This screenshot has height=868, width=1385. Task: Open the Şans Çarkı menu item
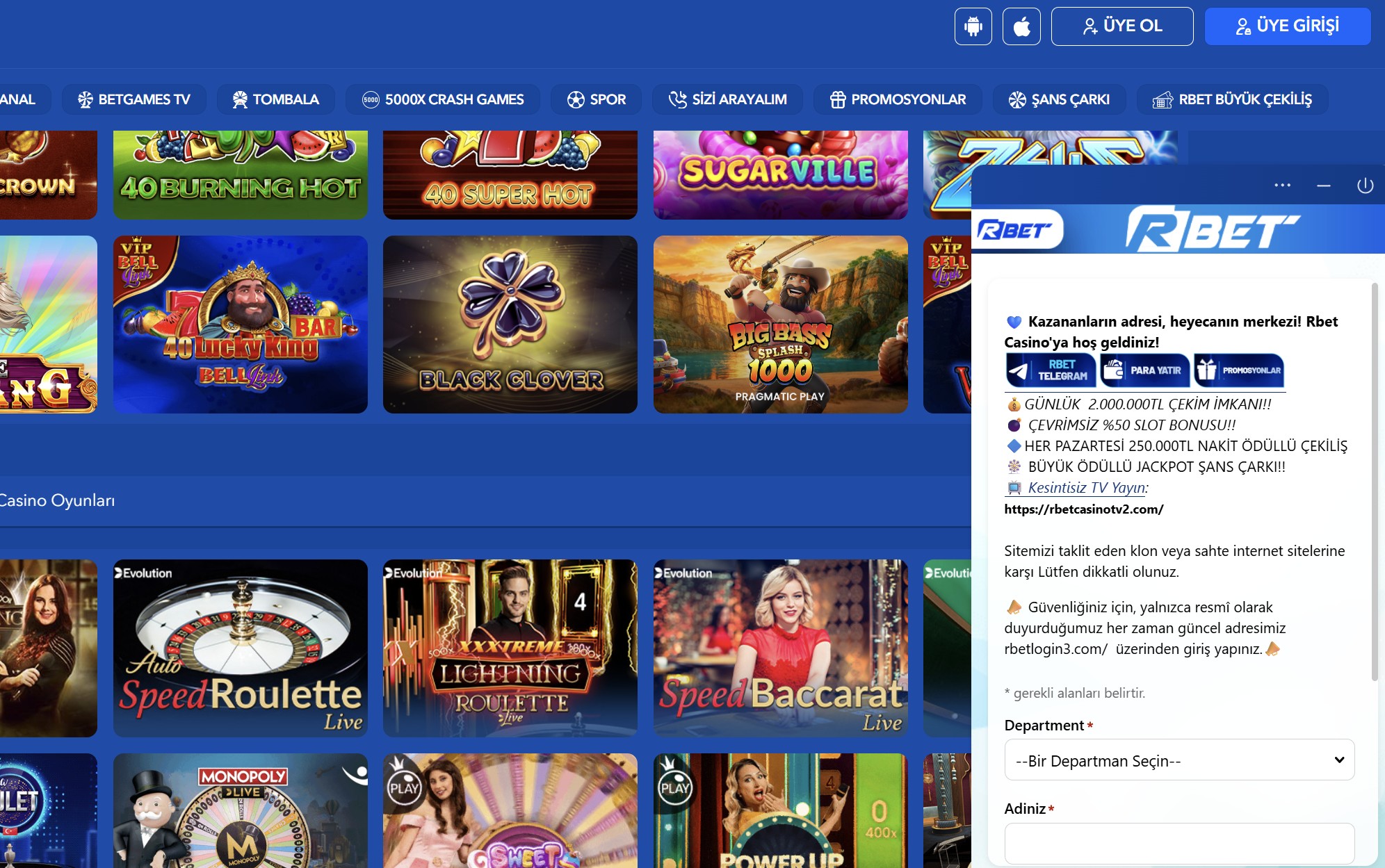1059,99
